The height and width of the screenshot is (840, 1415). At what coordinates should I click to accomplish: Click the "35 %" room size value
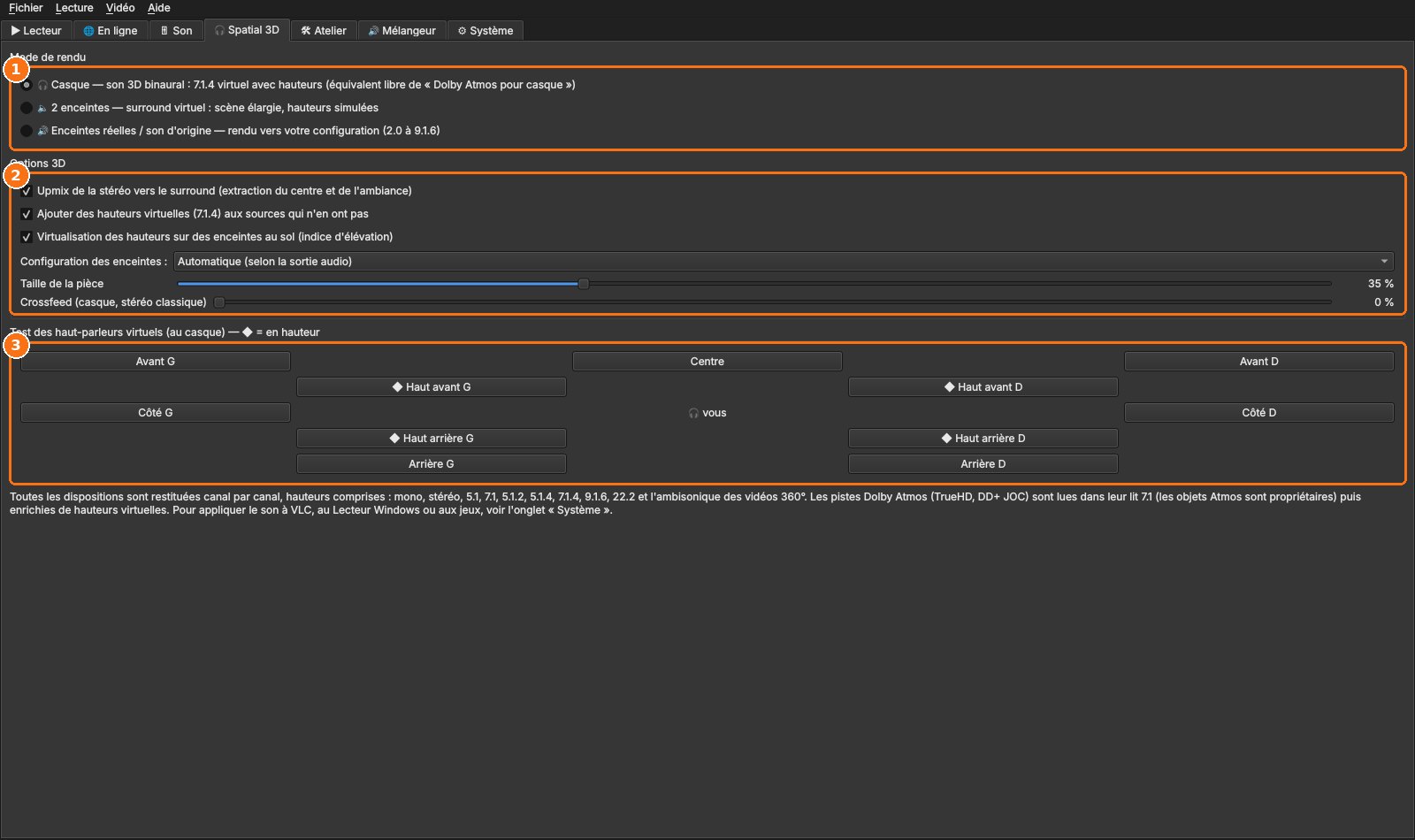tap(1381, 284)
